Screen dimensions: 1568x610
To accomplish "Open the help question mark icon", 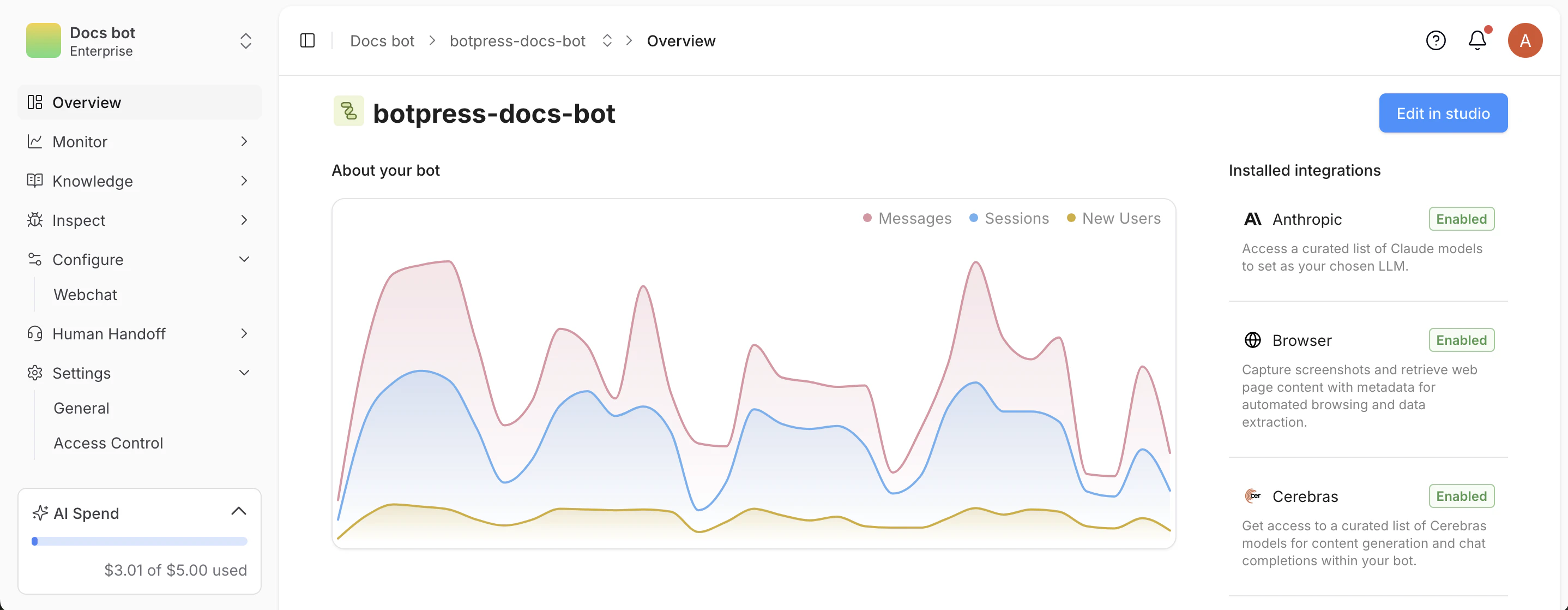I will pos(1436,40).
